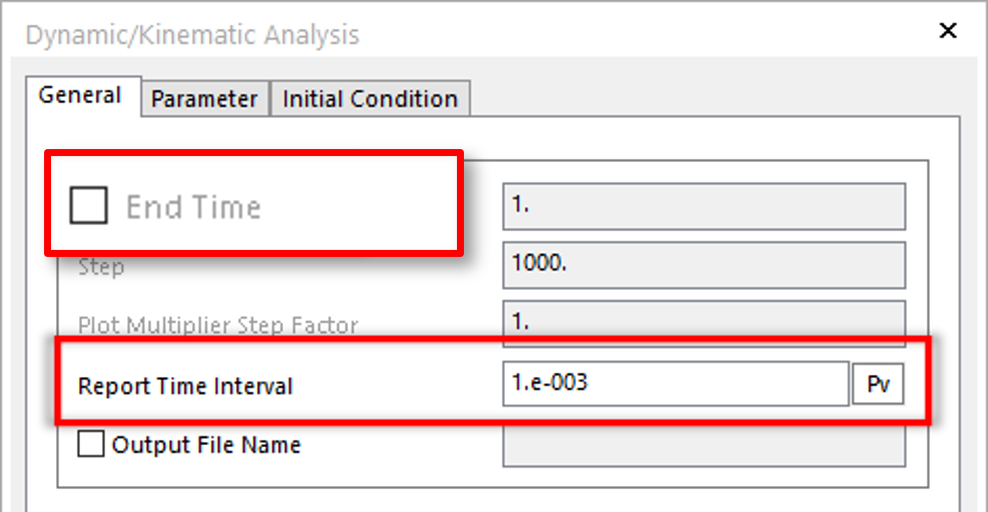Viewport: 988px width, 512px height.
Task: Open the Parameter tab
Action: coord(204,99)
